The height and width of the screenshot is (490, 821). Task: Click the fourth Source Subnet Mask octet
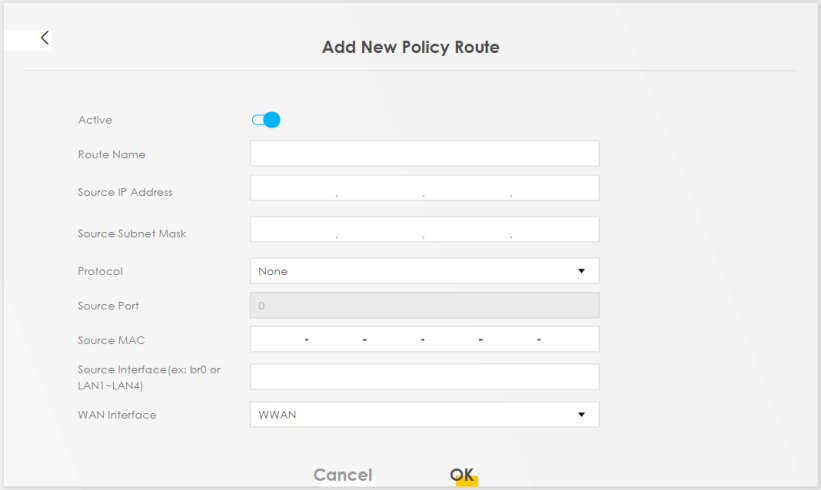coord(555,230)
